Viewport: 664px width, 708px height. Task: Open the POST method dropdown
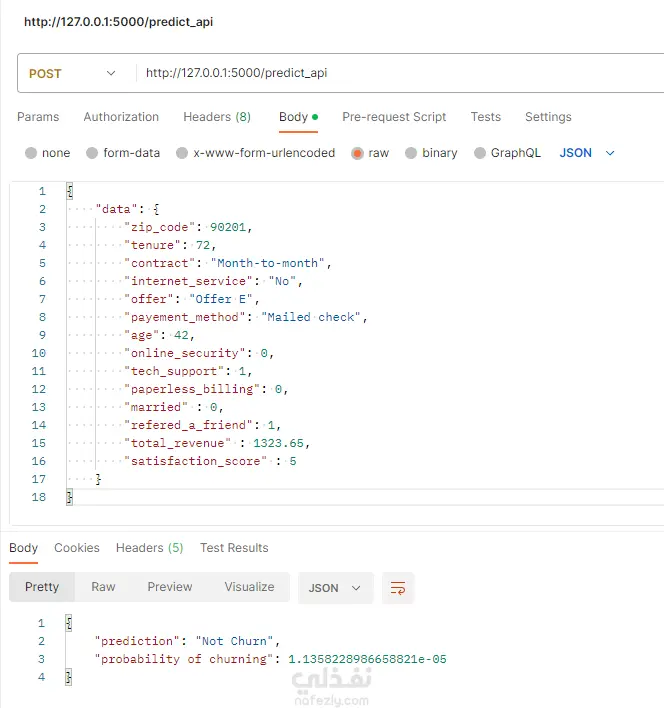click(x=72, y=74)
